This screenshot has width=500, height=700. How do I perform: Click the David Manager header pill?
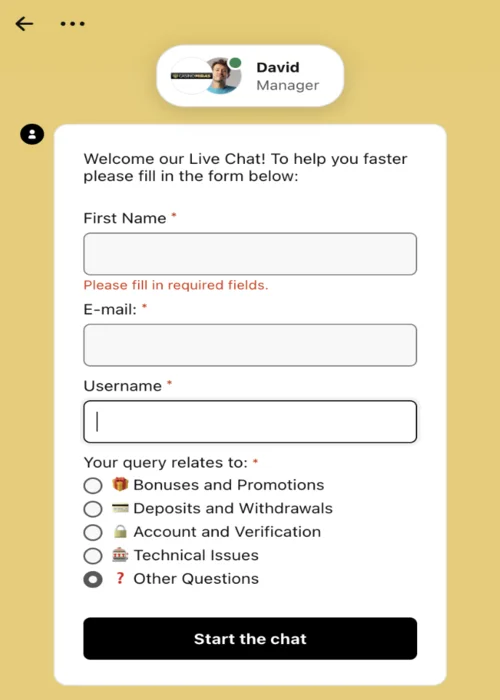[x=250, y=75]
